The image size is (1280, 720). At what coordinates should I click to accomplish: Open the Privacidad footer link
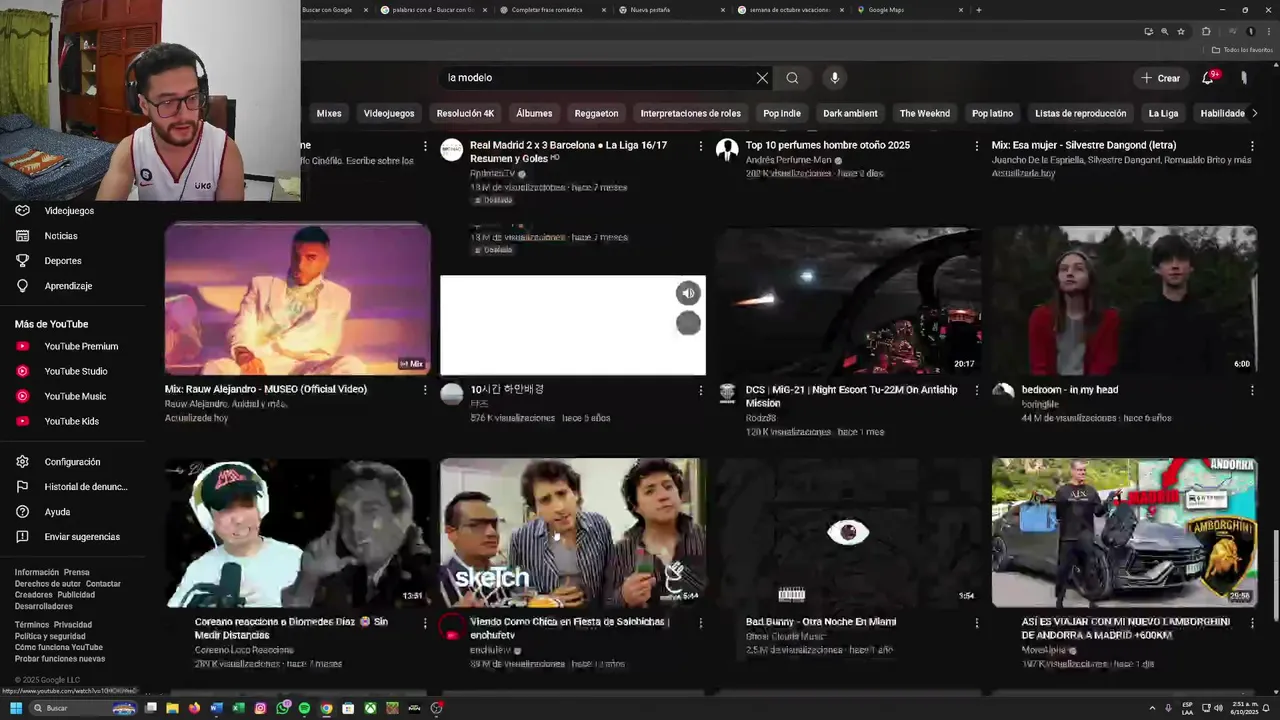(73, 625)
